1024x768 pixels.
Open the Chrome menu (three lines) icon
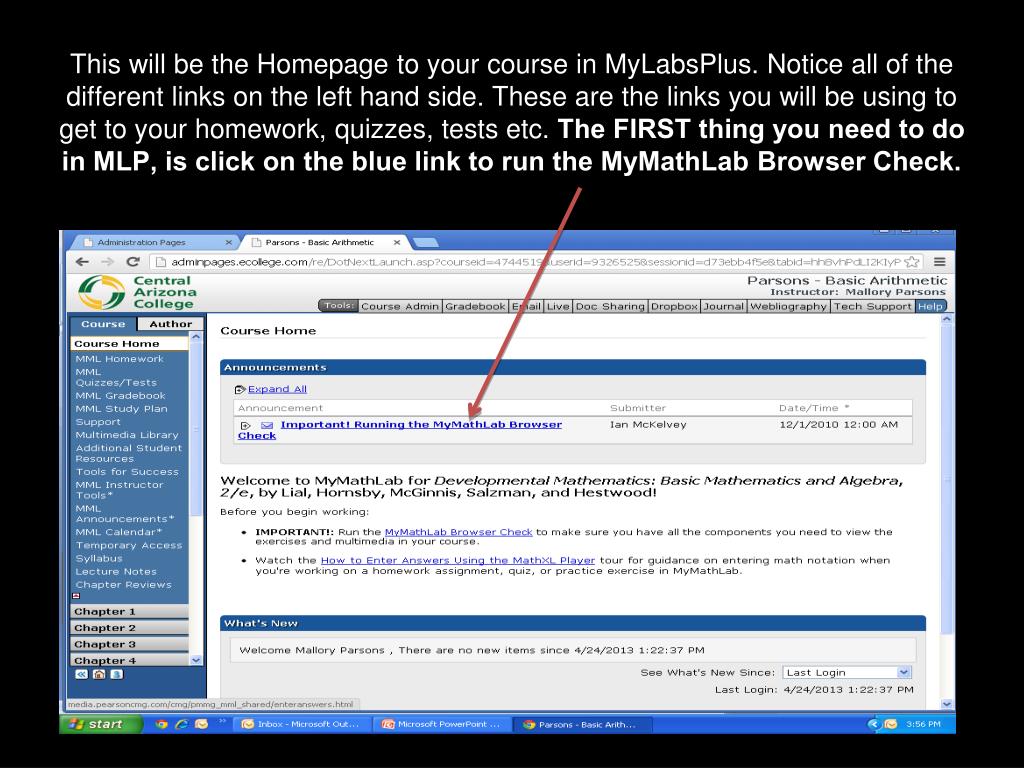click(x=939, y=262)
